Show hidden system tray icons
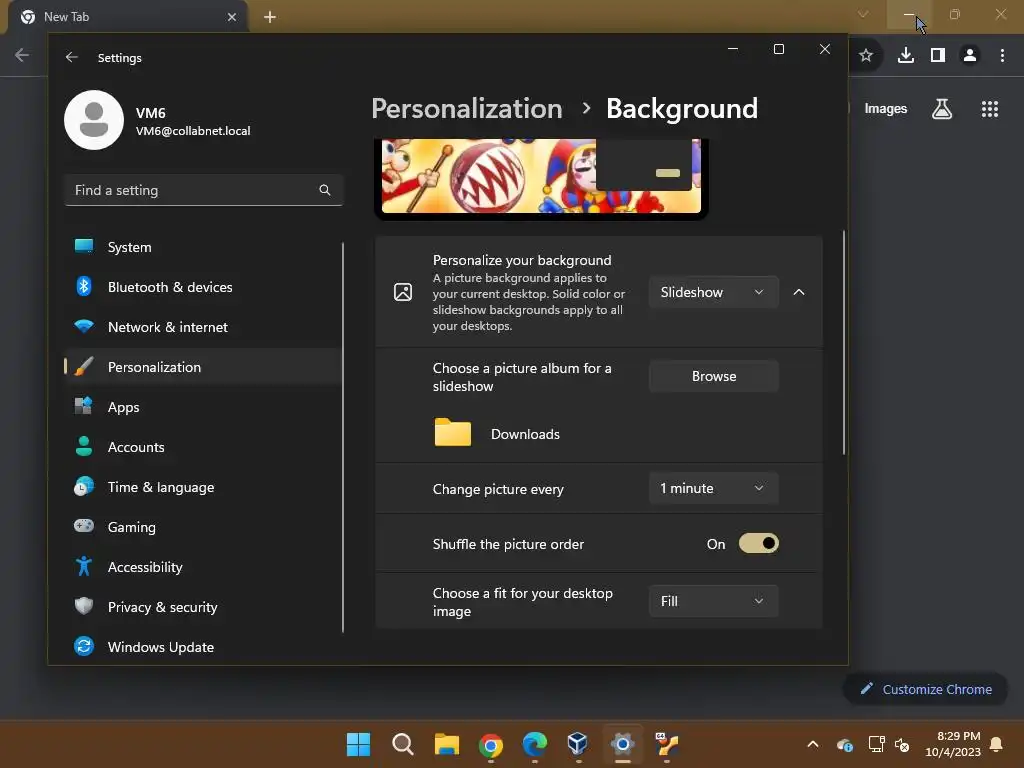 [812, 744]
